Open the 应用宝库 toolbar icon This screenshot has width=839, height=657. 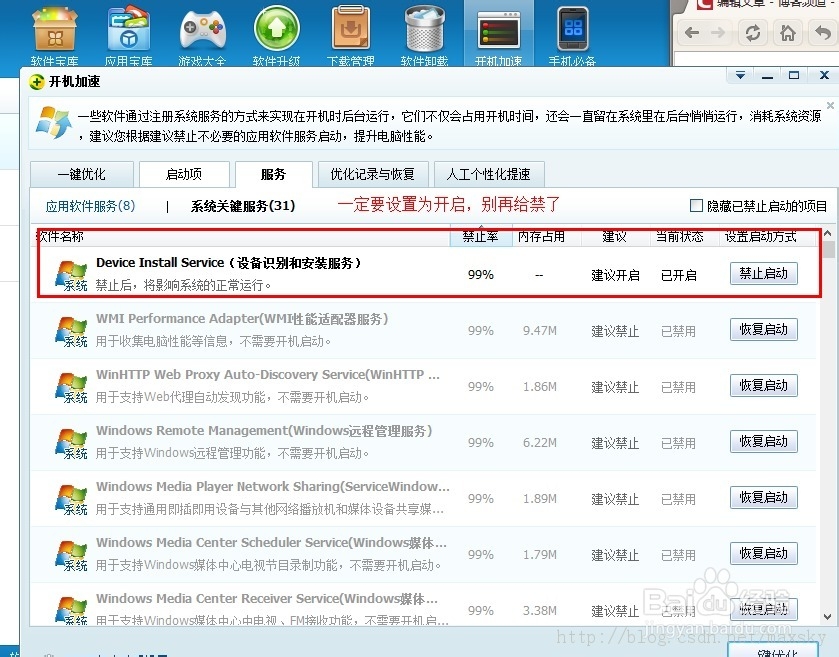tap(128, 30)
